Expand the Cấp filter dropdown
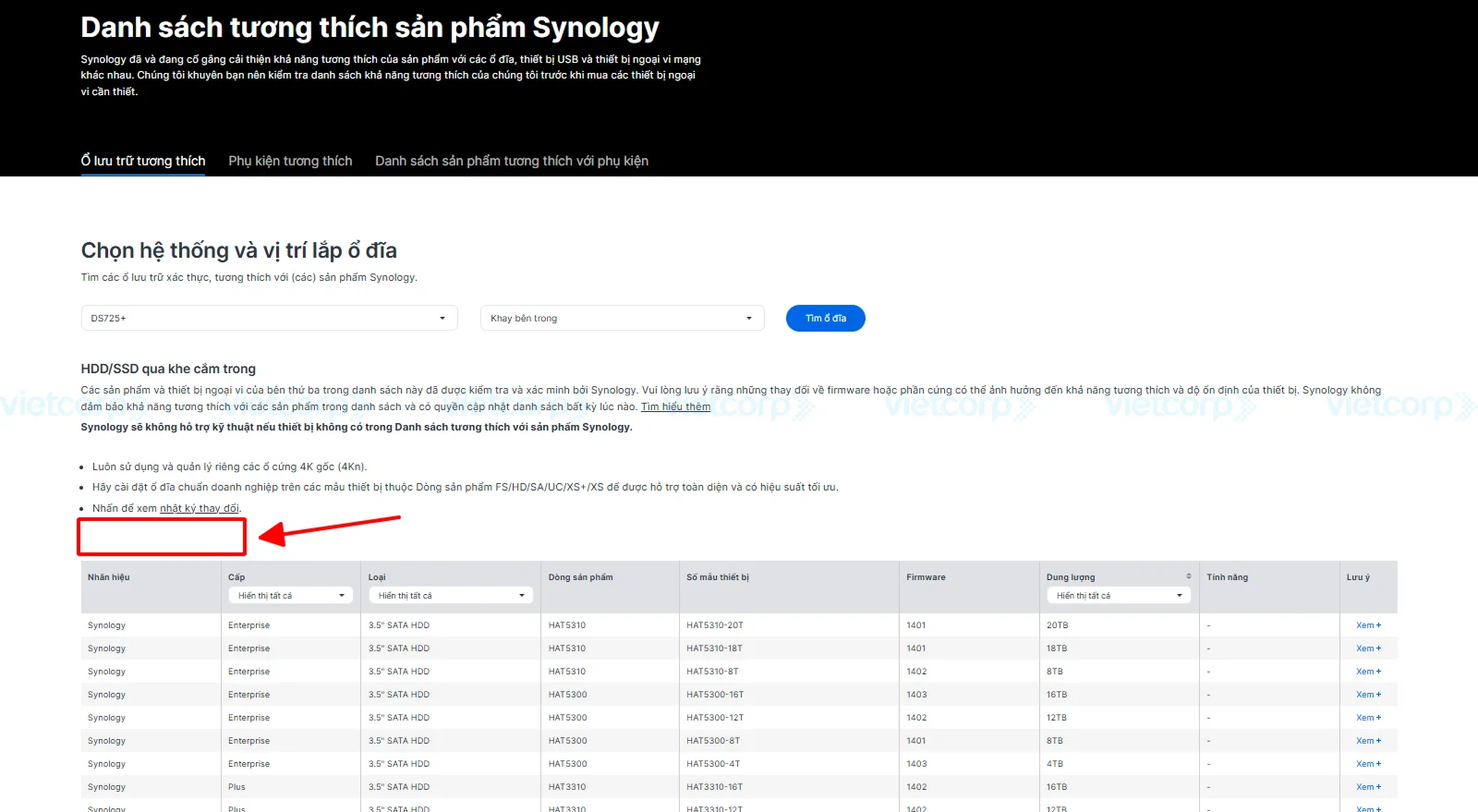 (x=291, y=596)
